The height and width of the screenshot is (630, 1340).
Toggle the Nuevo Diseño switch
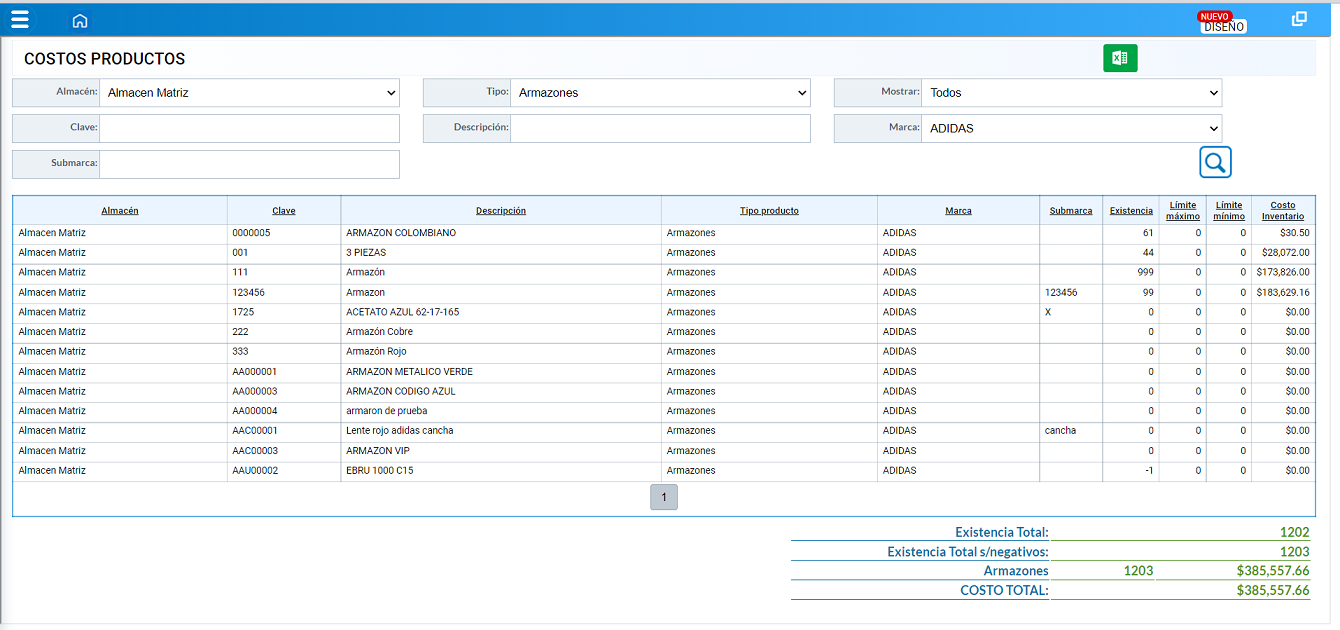coord(1222,22)
